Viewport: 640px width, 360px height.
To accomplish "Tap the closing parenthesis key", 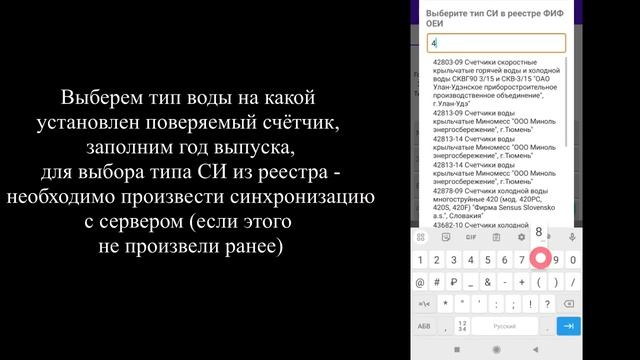I will [556, 282].
